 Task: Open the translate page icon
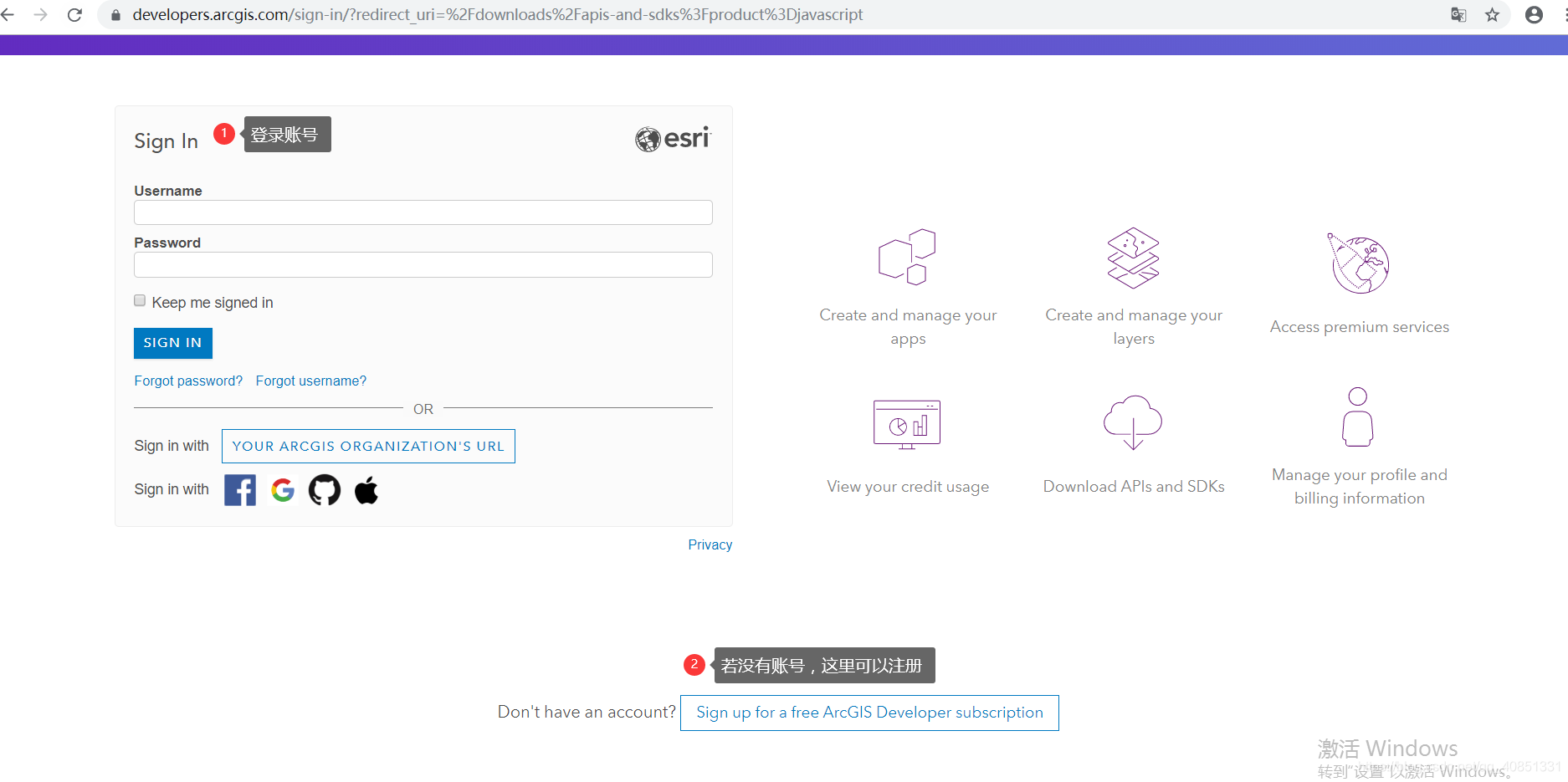click(x=1458, y=15)
